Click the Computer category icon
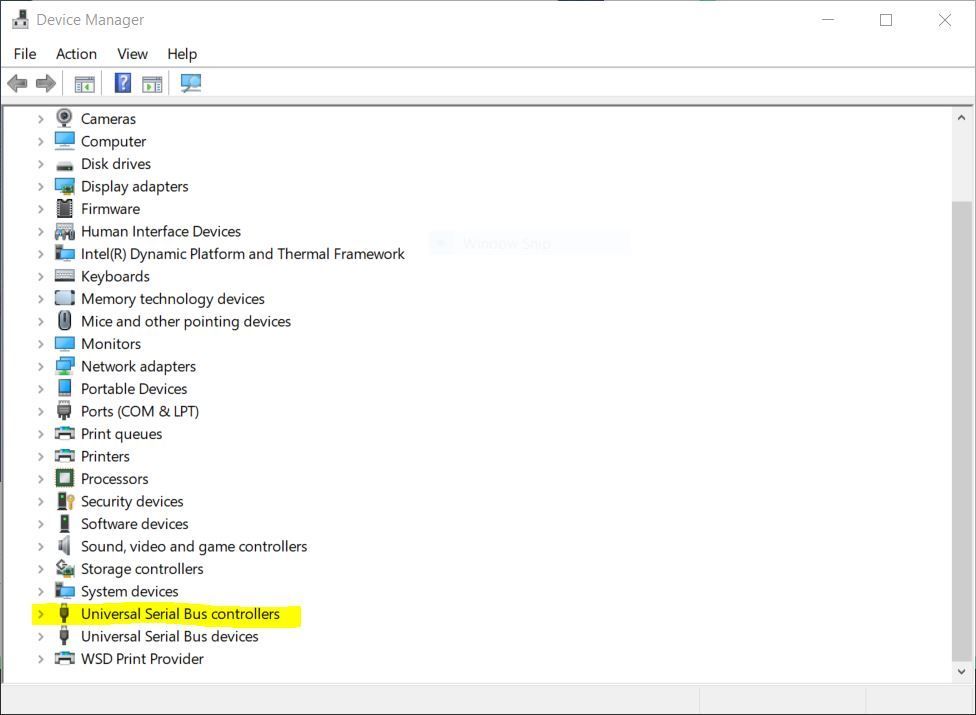This screenshot has width=976, height=715. click(64, 141)
